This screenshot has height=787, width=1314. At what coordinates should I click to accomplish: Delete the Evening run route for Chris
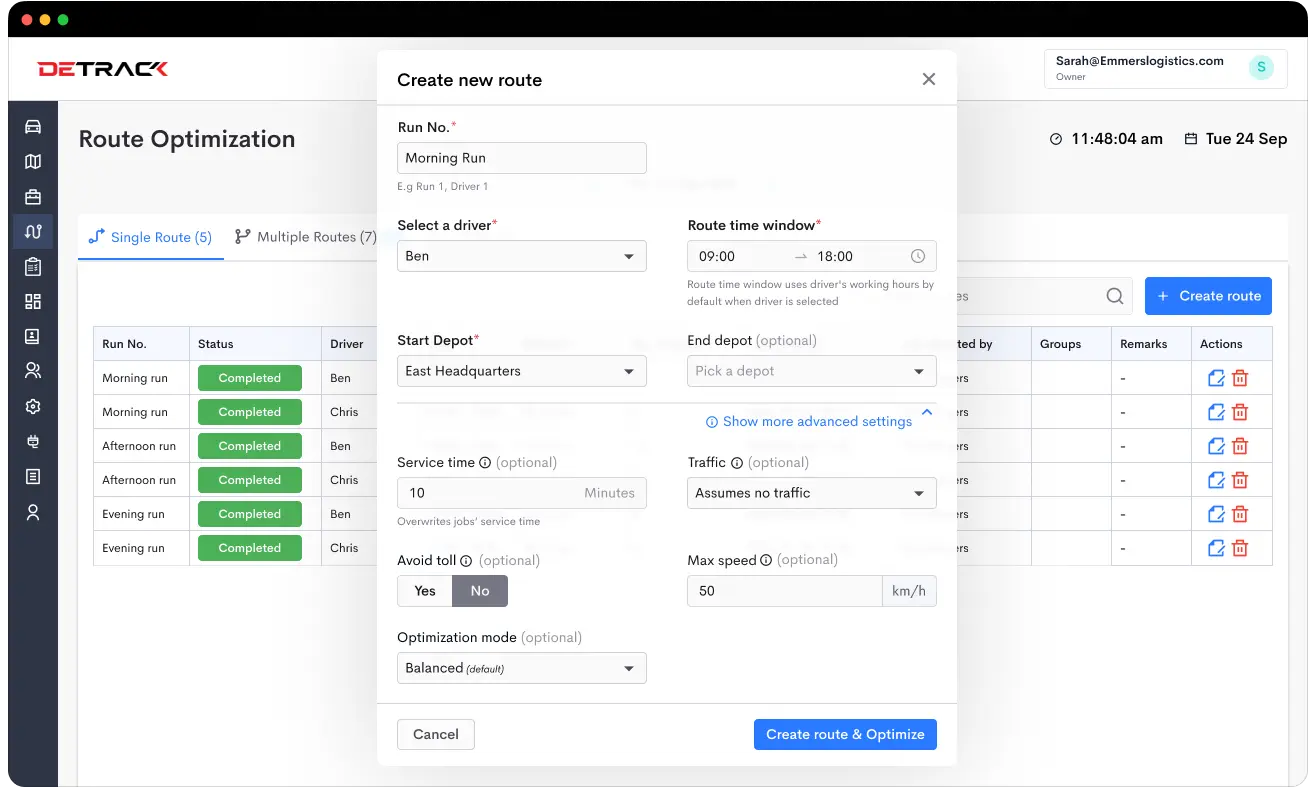tap(1240, 548)
